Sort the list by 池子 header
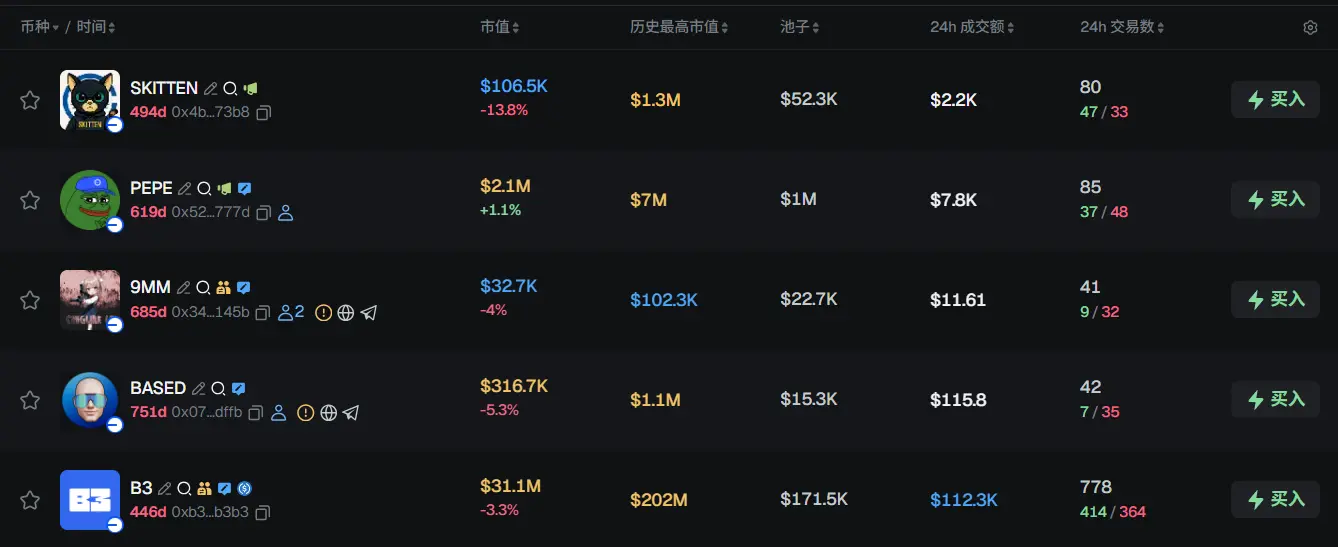 coord(800,28)
